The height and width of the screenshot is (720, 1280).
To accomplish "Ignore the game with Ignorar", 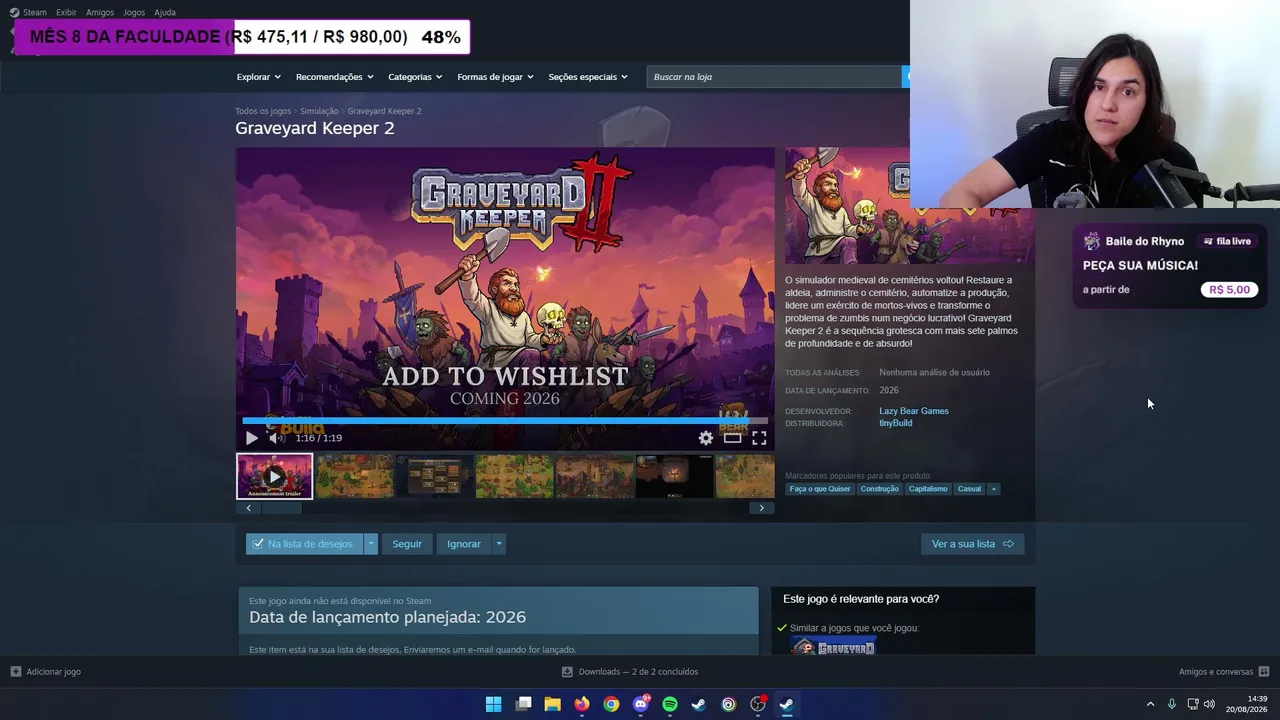I will [464, 544].
